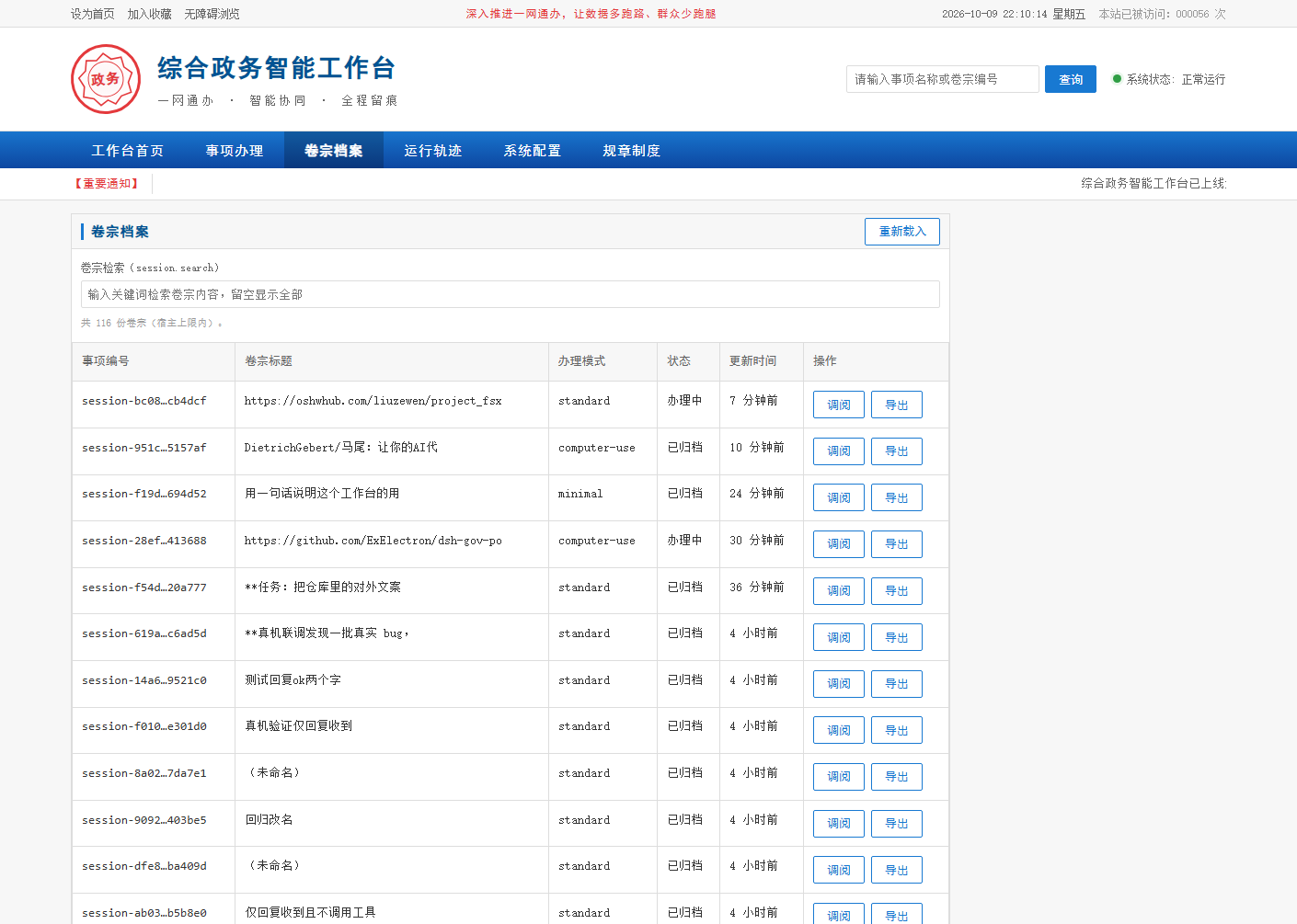Click 调阅 for session-bc08…cb4dcf

839,405
